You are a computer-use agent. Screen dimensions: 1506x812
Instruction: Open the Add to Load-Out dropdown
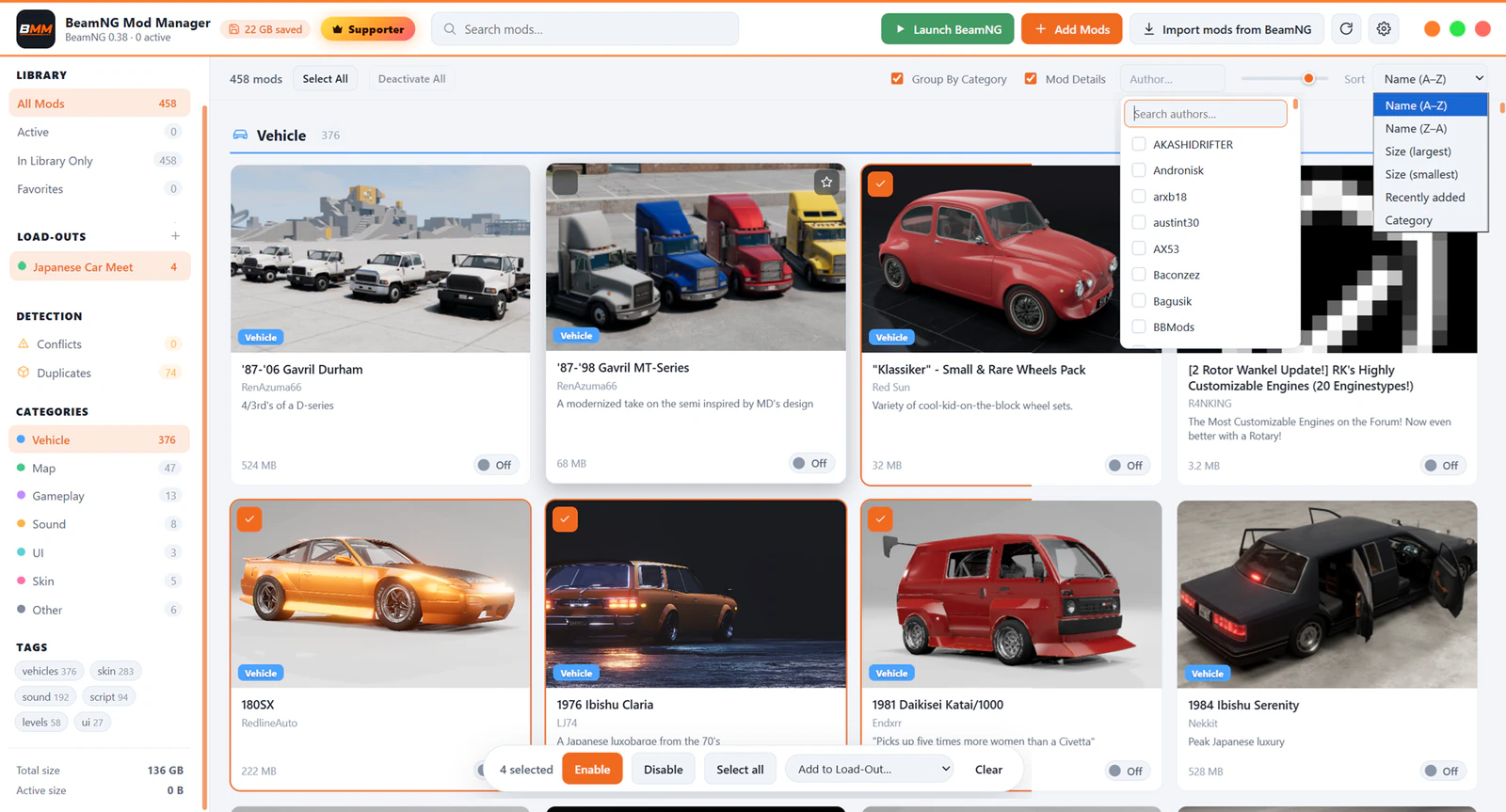tap(871, 770)
